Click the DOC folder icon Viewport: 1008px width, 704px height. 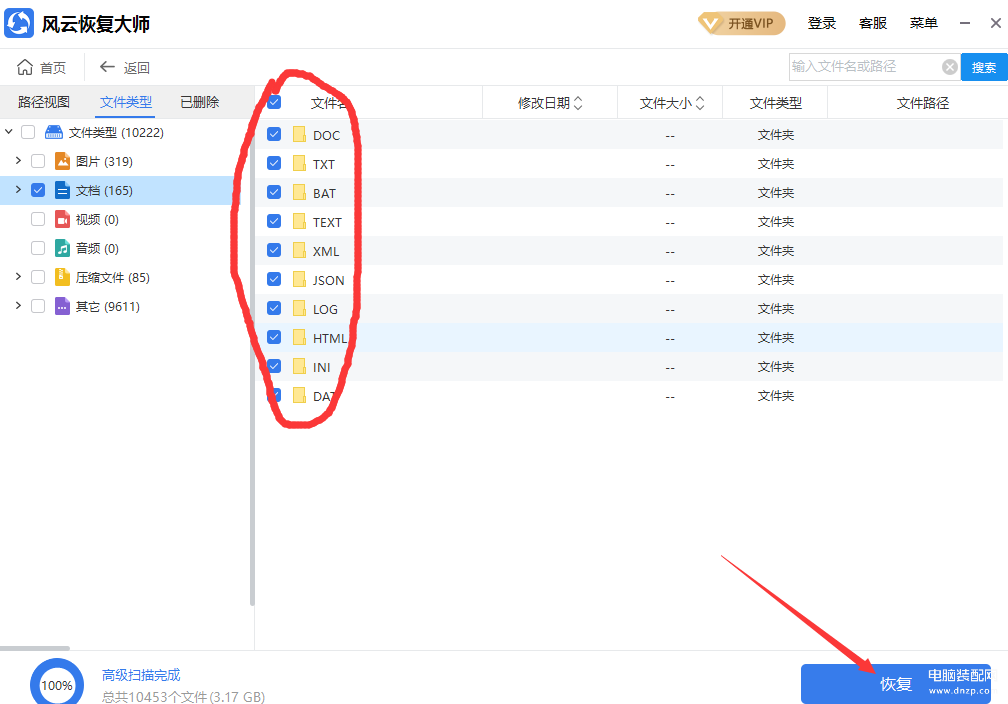pos(299,134)
